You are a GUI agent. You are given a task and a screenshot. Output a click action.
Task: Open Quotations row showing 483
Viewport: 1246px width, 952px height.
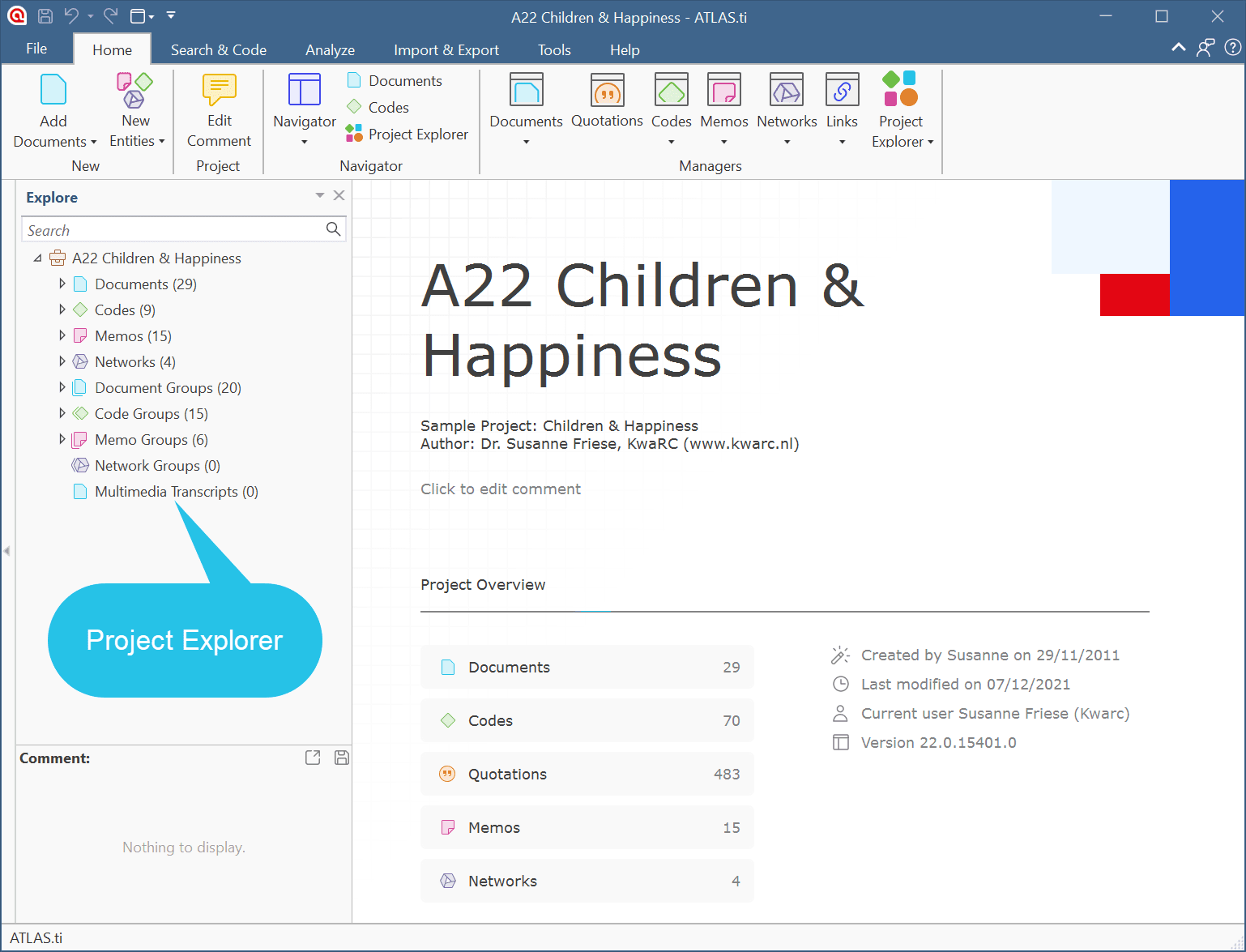click(587, 774)
